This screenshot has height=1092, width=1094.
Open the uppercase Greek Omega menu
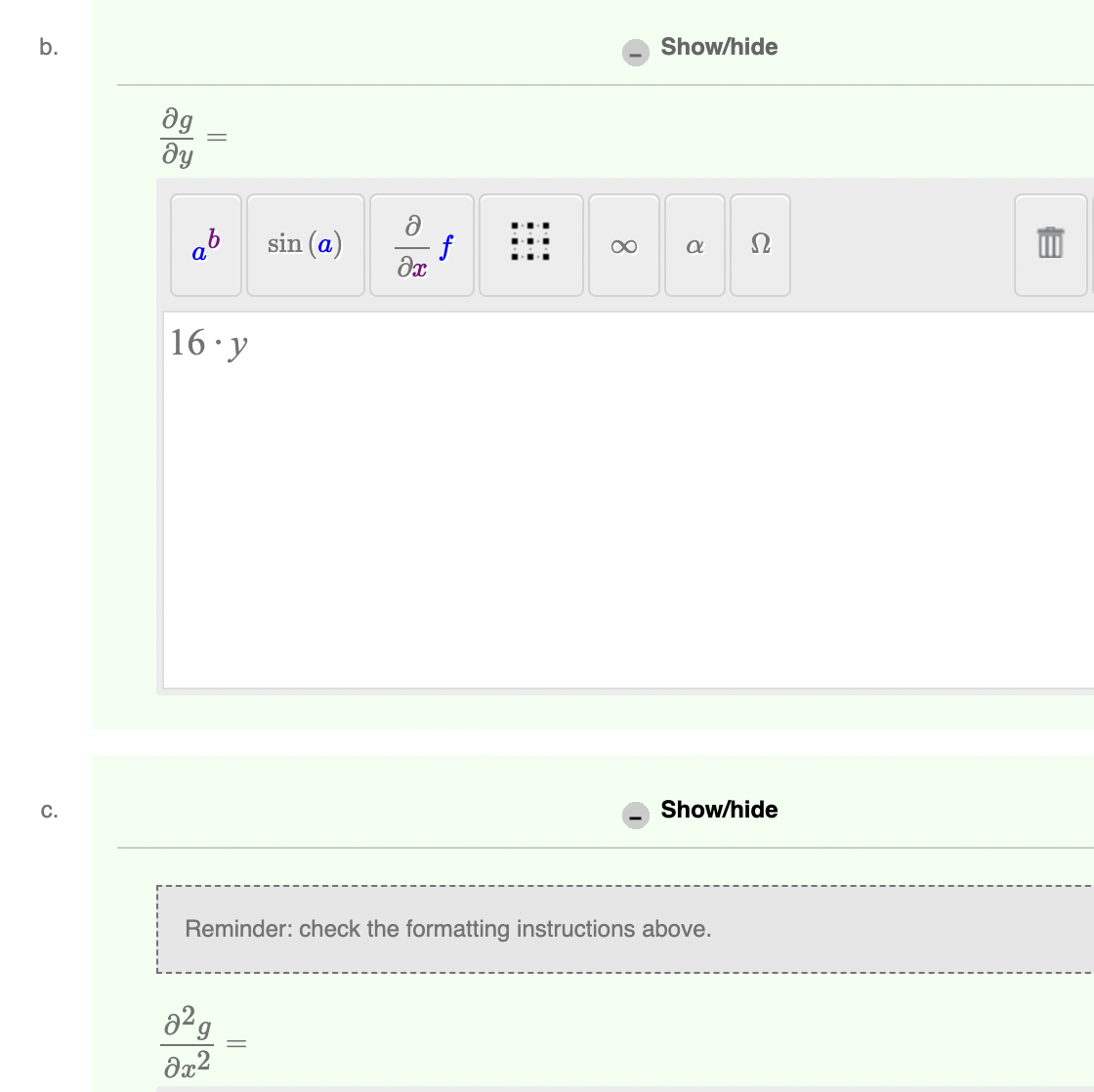761,245
